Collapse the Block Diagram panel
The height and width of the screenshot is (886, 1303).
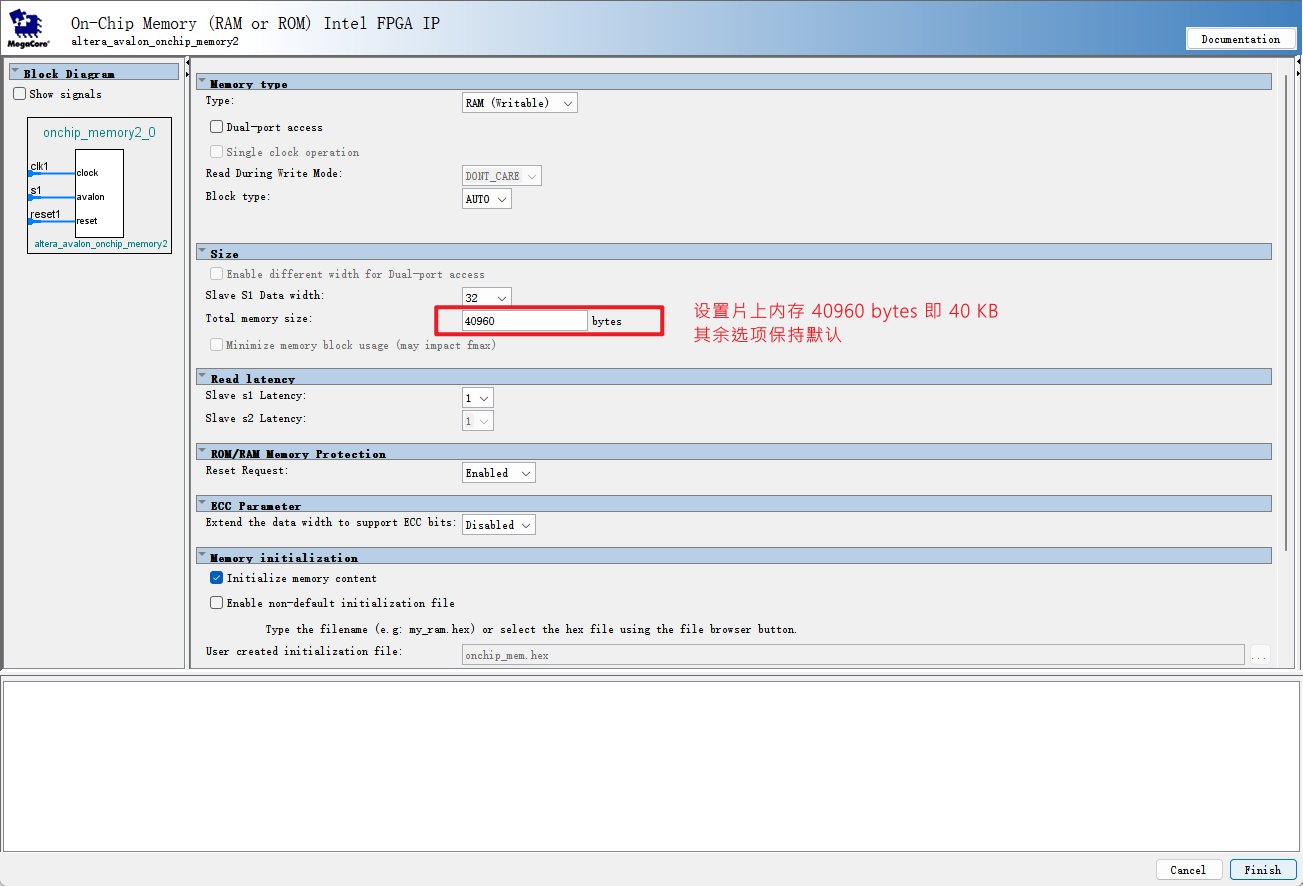click(15, 72)
